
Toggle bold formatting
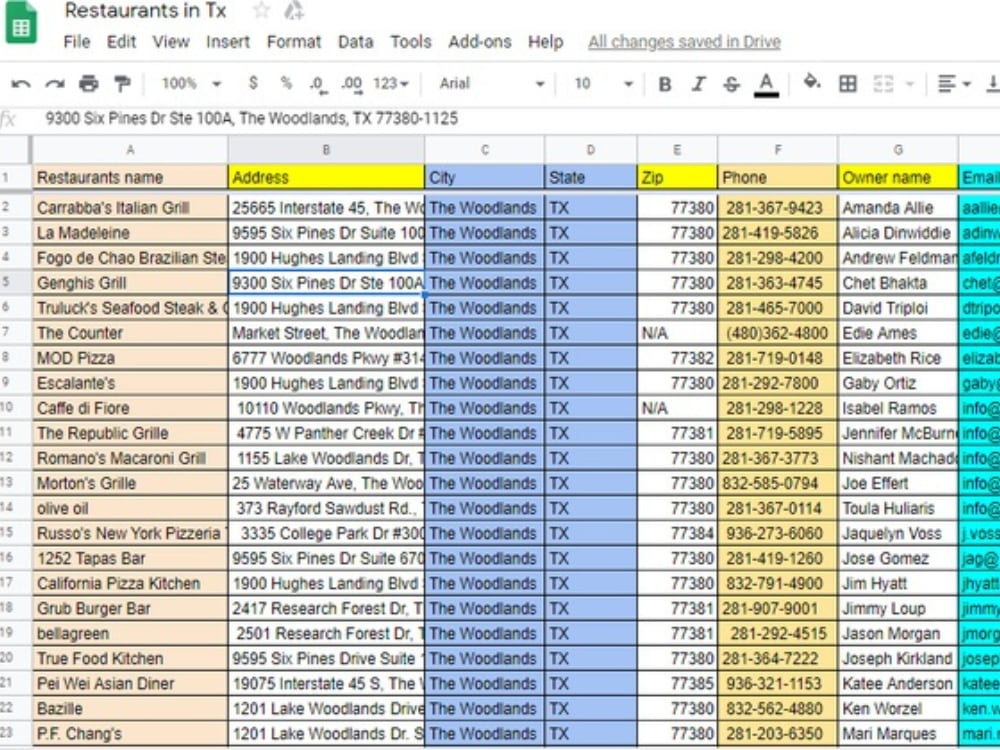[665, 84]
